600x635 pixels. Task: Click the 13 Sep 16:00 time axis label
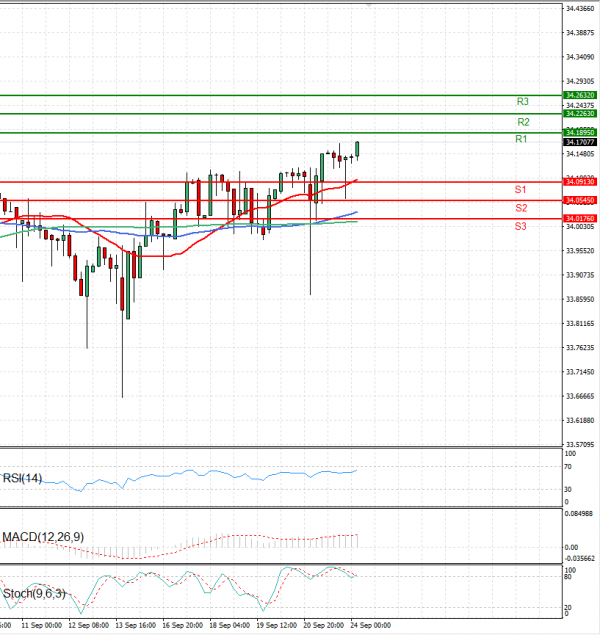coord(137,625)
